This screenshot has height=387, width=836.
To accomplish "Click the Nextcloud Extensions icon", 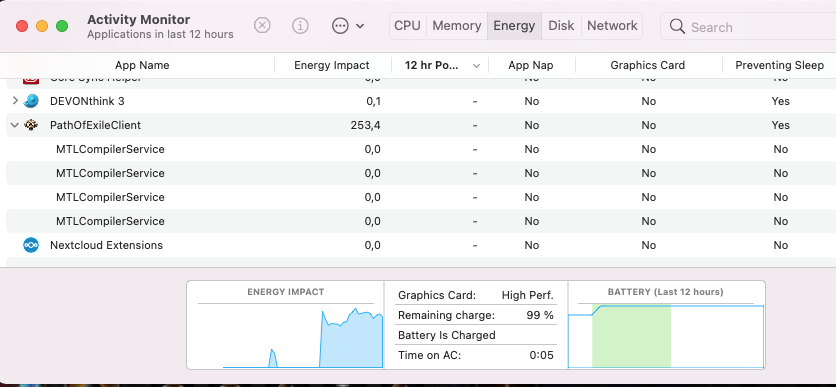I will [x=31, y=245].
